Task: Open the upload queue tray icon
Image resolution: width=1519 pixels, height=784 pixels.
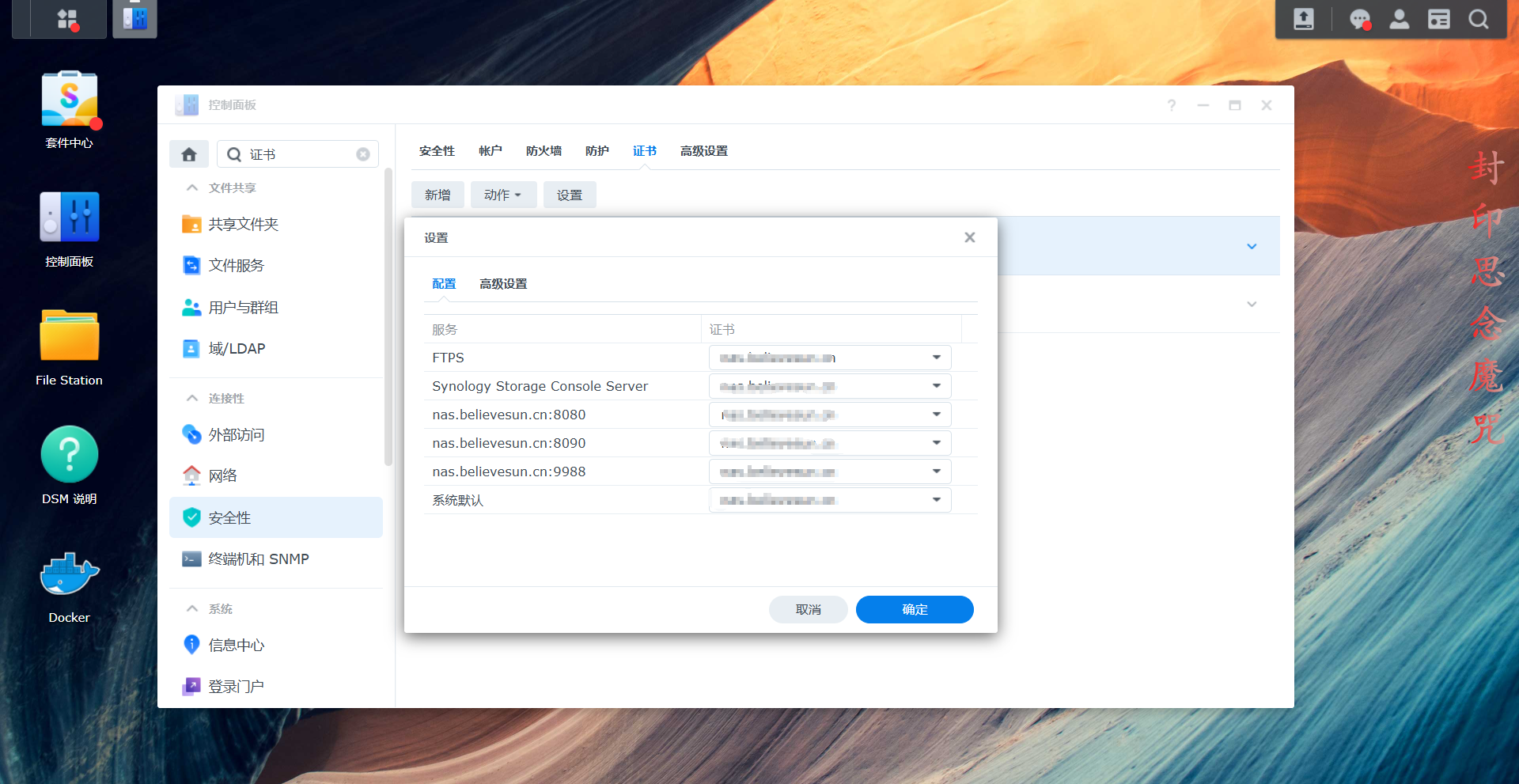Action: 1304,19
